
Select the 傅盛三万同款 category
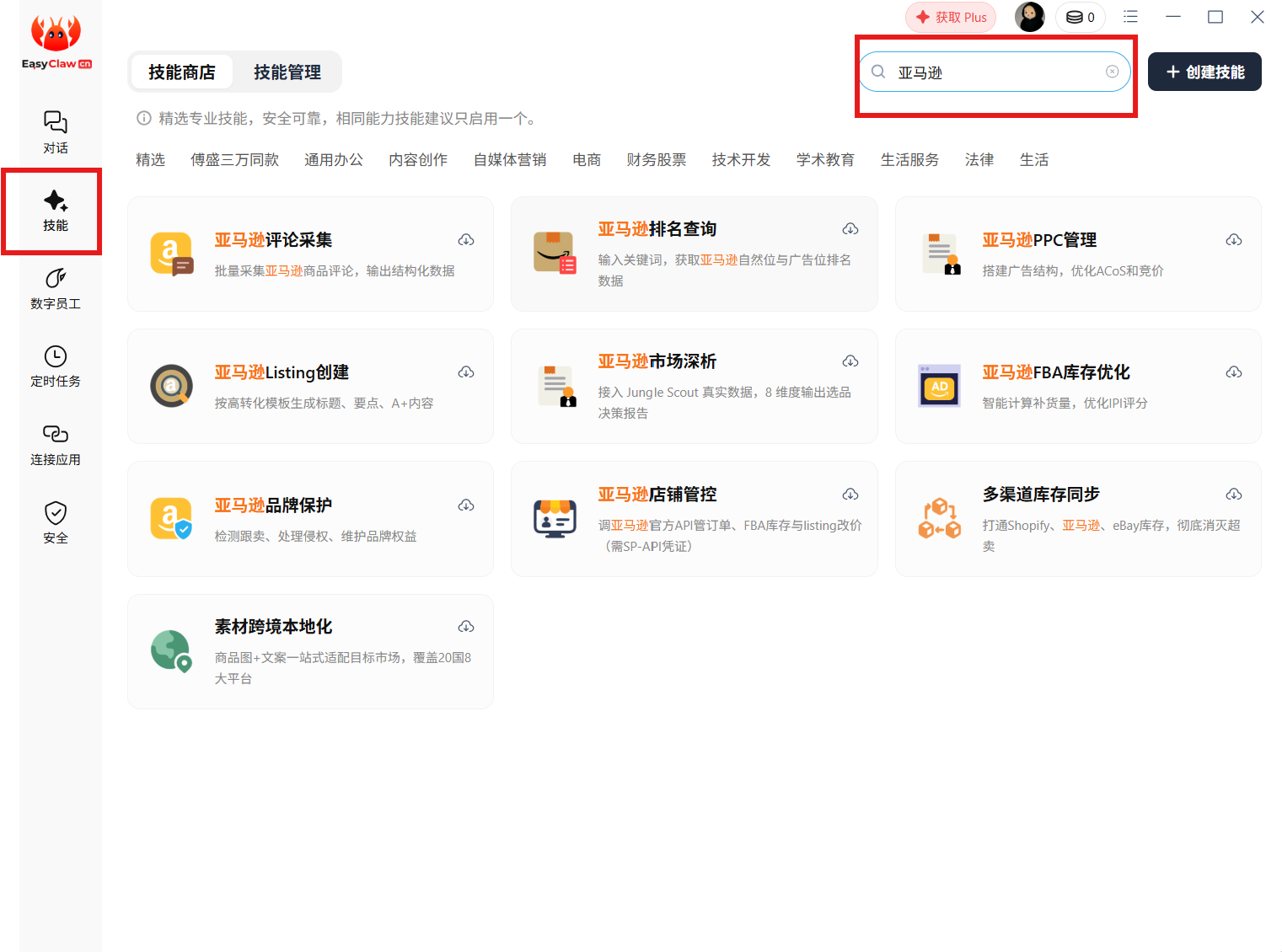(234, 160)
